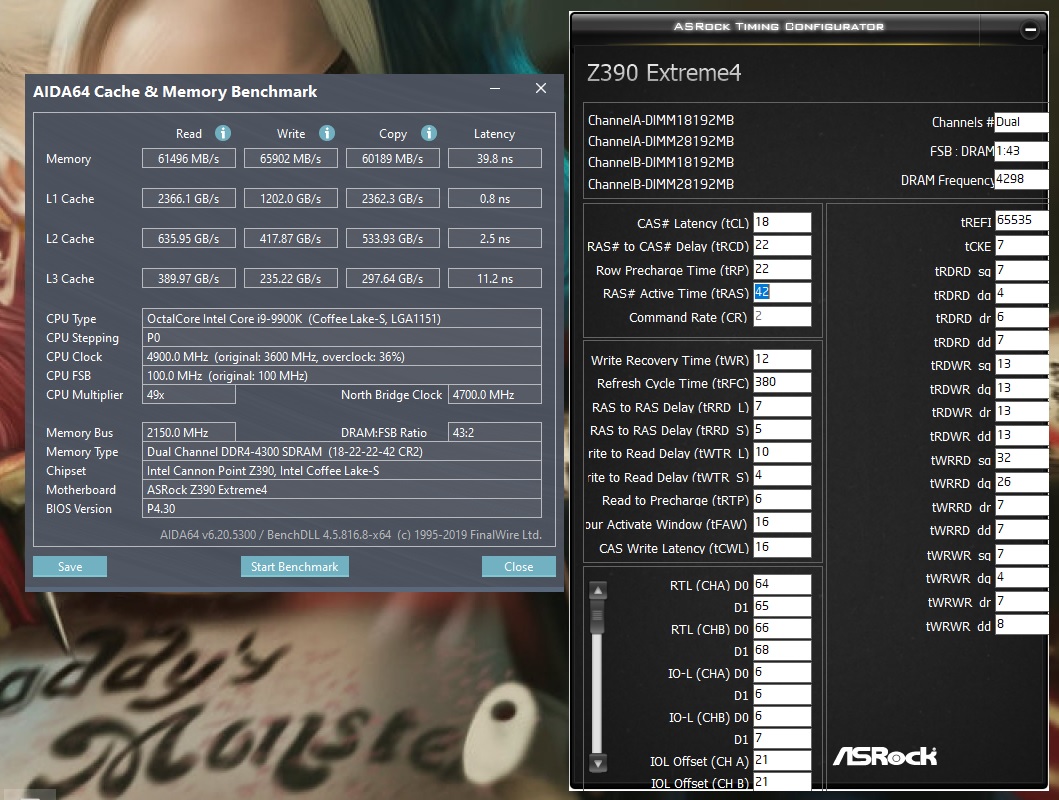1059x800 pixels.
Task: Click the tRRD_S field showing 5
Action: [x=782, y=429]
